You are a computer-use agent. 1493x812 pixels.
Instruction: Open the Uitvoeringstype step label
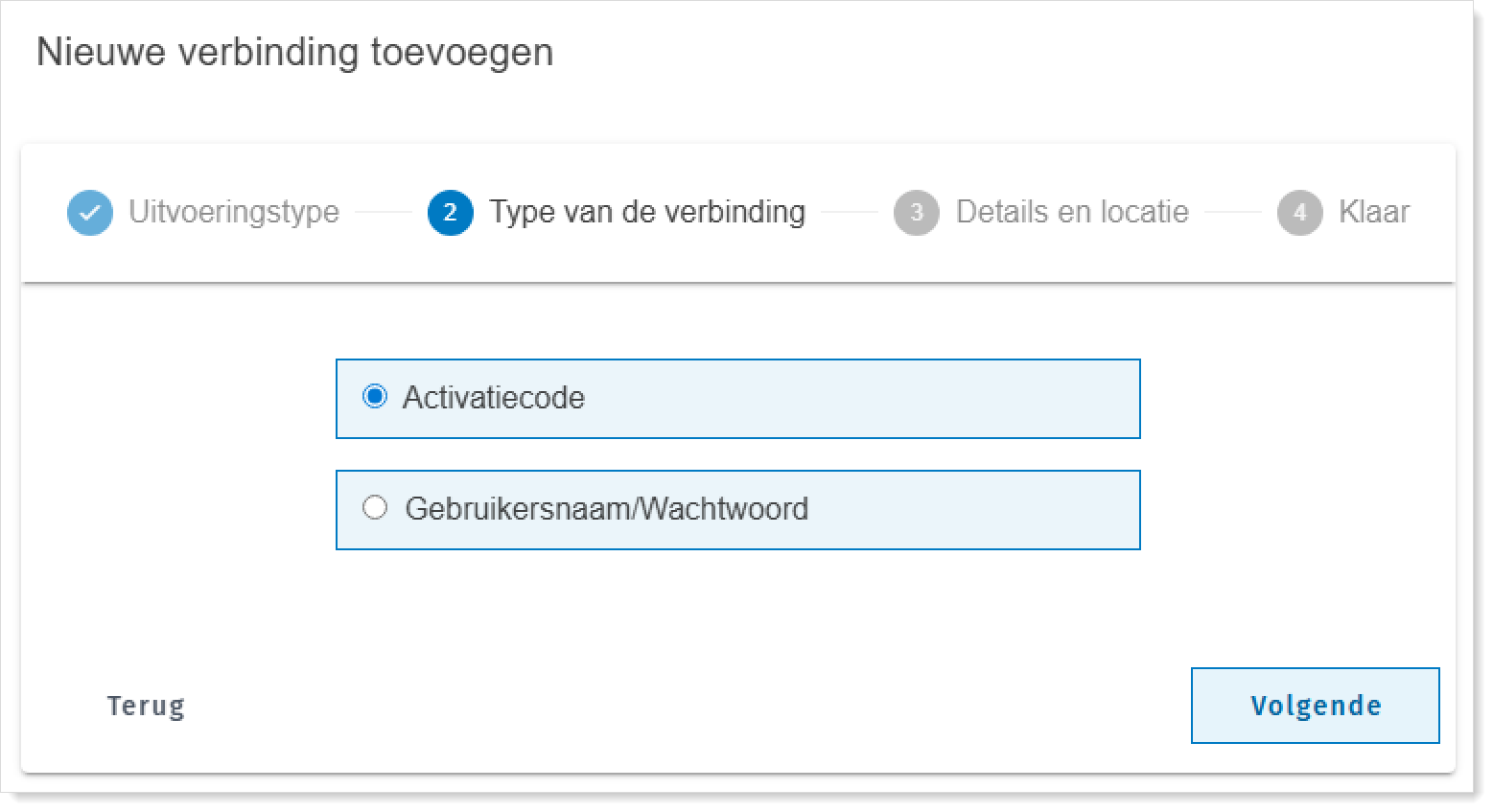click(x=234, y=212)
